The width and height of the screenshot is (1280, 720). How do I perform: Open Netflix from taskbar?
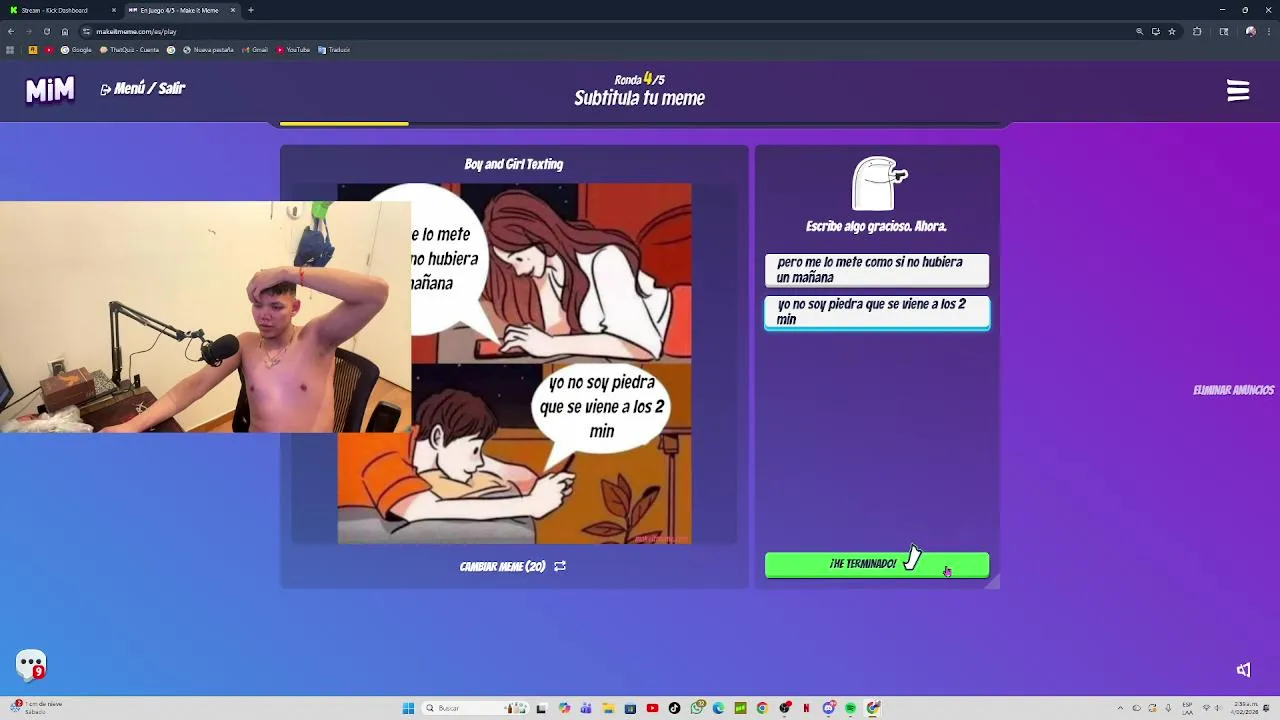point(806,708)
